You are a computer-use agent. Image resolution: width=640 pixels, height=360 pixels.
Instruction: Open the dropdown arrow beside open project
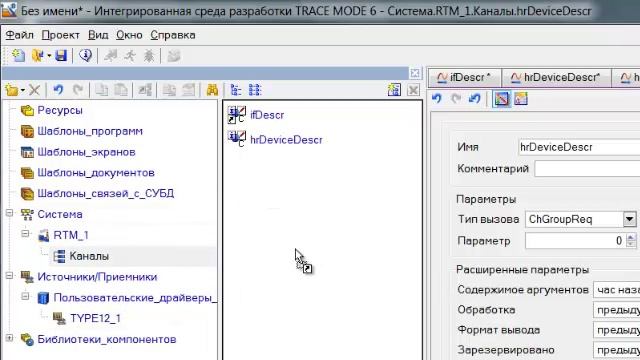coord(49,56)
